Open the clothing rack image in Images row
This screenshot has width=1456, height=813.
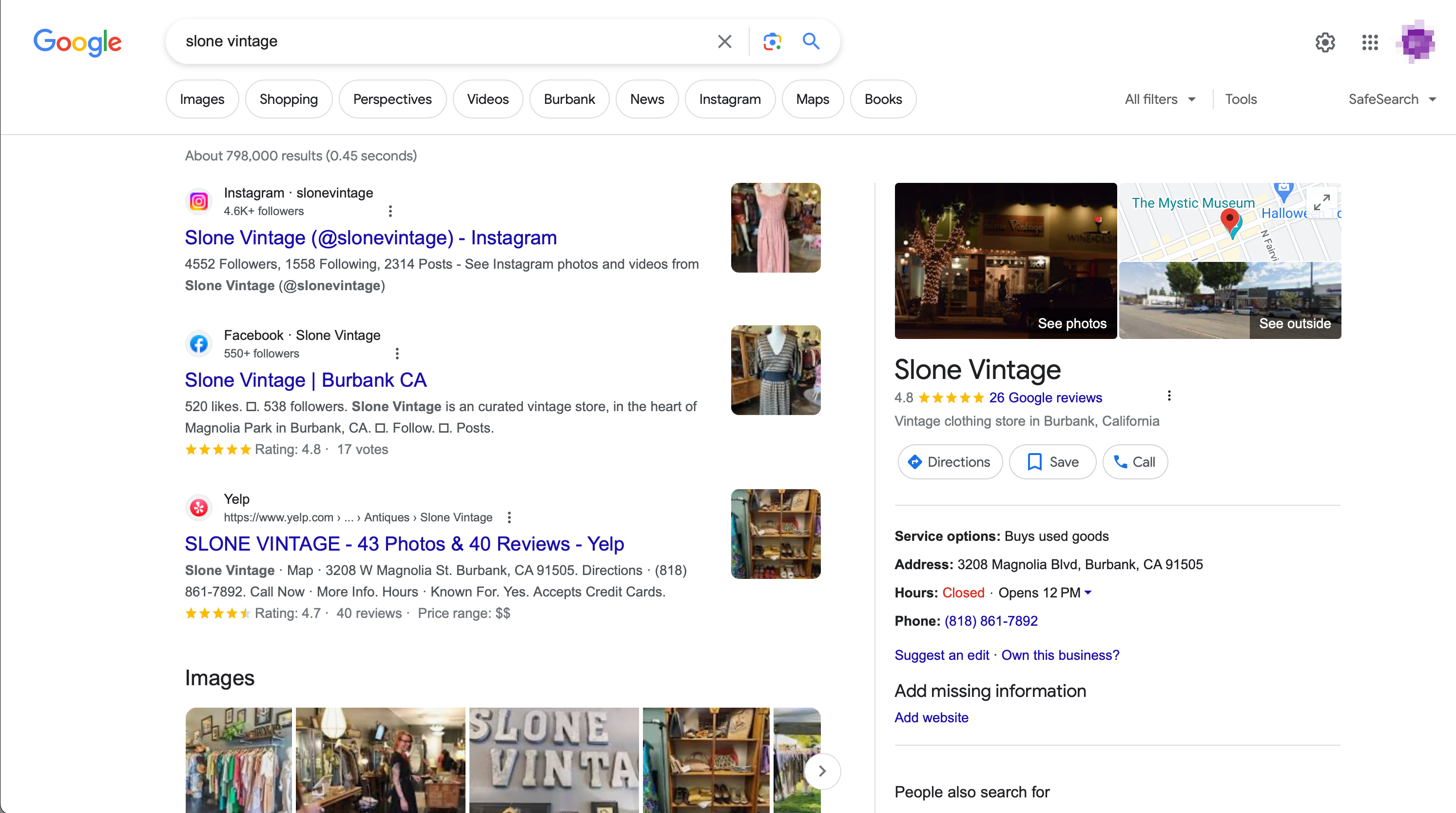pos(238,760)
